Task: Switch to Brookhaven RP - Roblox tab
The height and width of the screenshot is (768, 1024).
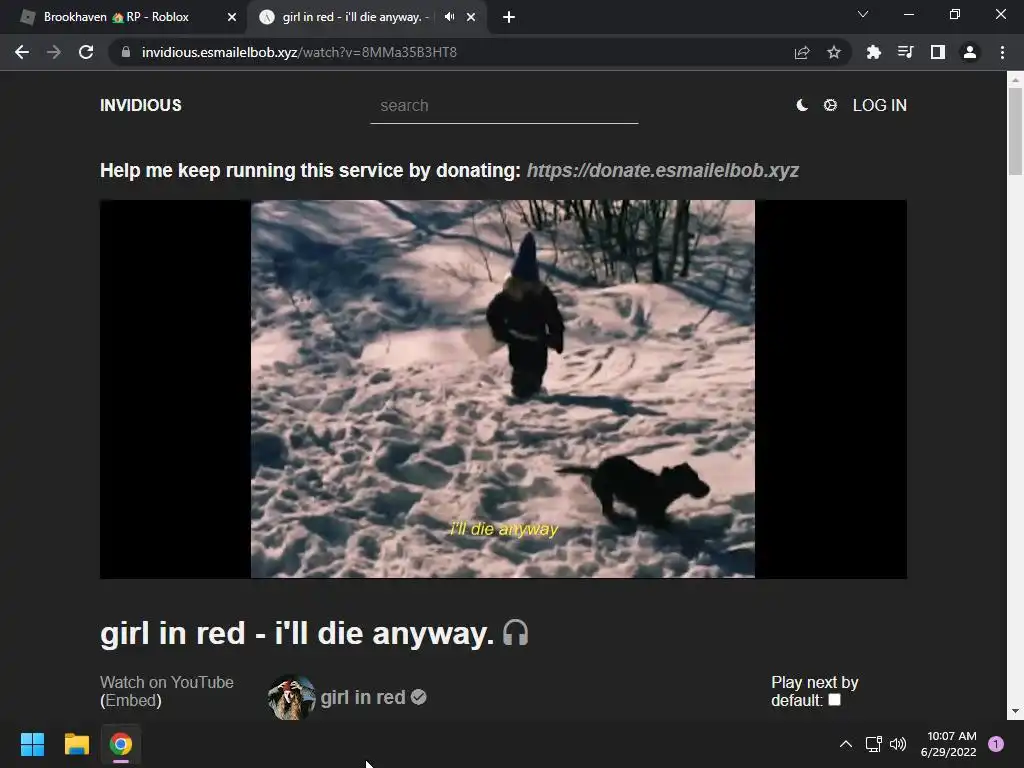Action: tap(116, 17)
